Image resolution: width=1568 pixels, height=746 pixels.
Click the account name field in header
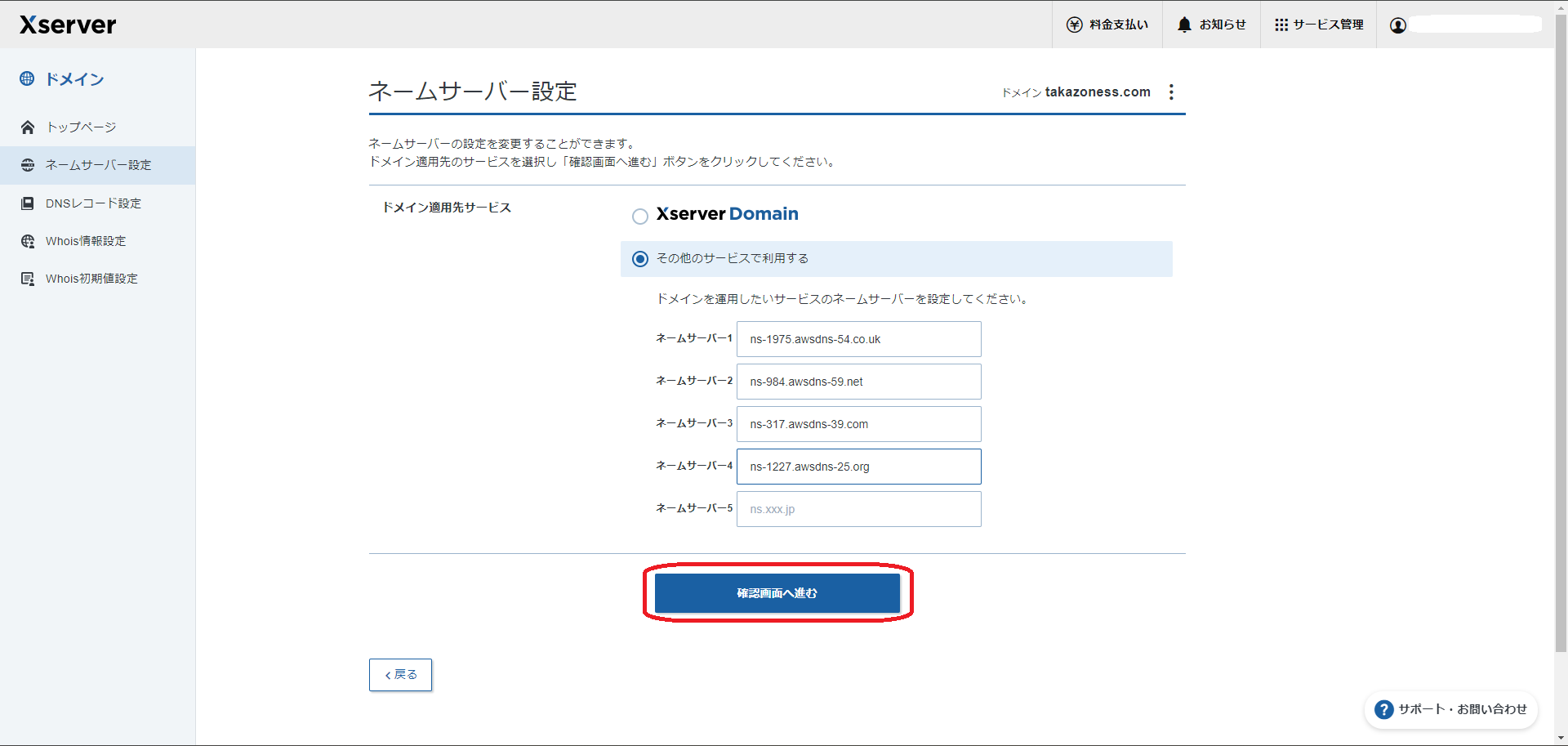pos(1476,25)
